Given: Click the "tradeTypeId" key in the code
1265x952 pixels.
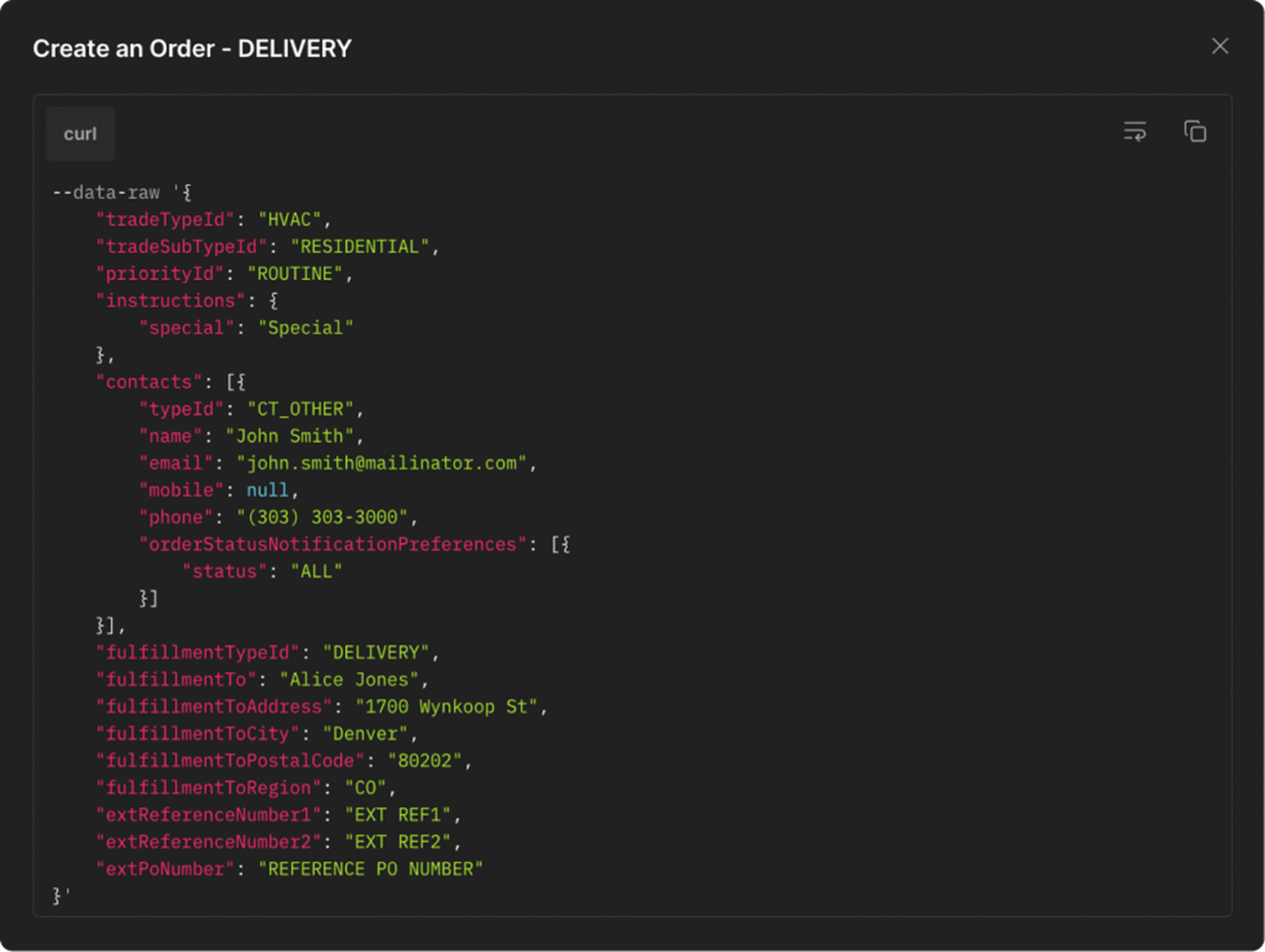Looking at the screenshot, I should coord(165,220).
